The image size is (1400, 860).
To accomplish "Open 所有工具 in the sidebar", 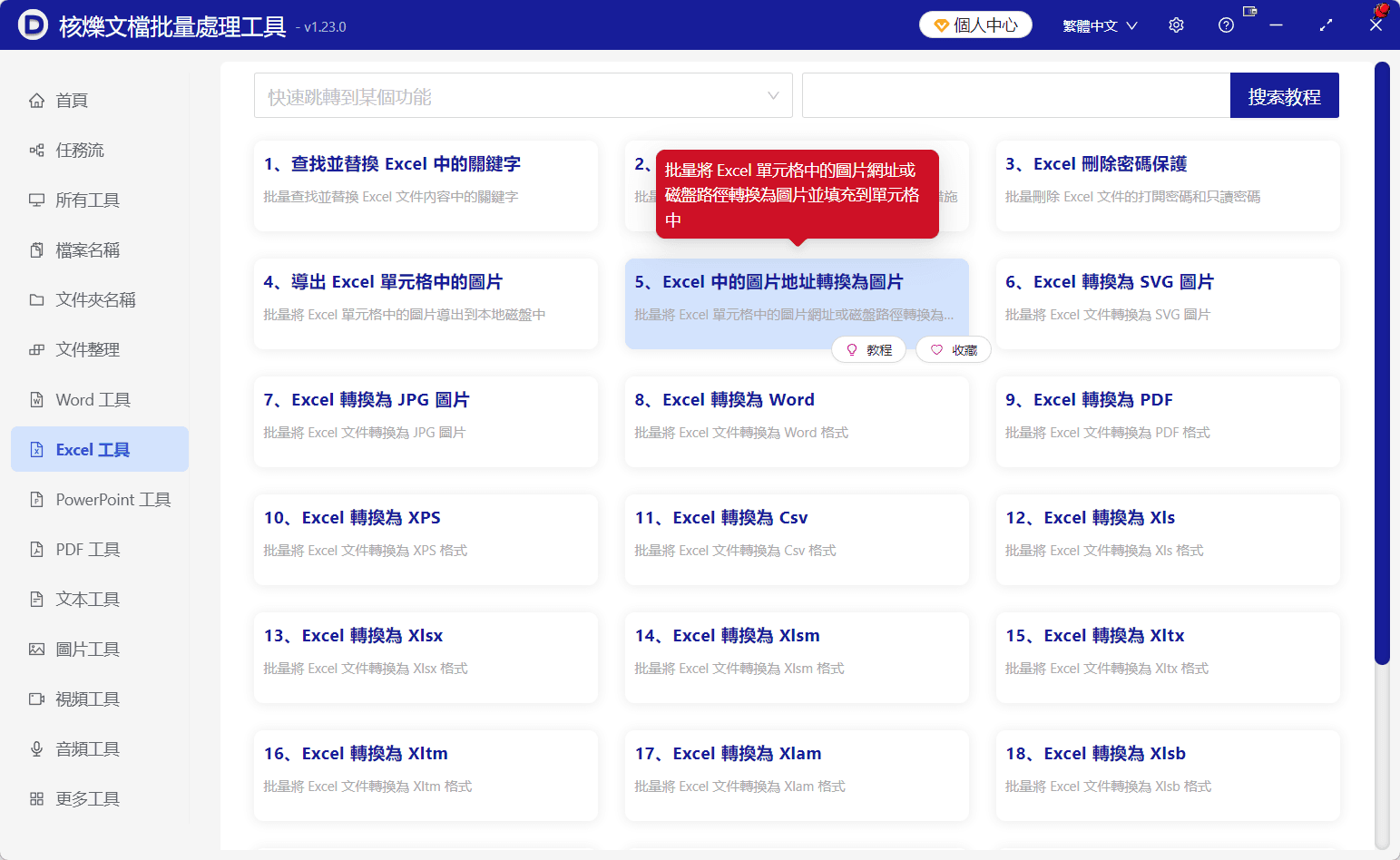I will coord(100,200).
